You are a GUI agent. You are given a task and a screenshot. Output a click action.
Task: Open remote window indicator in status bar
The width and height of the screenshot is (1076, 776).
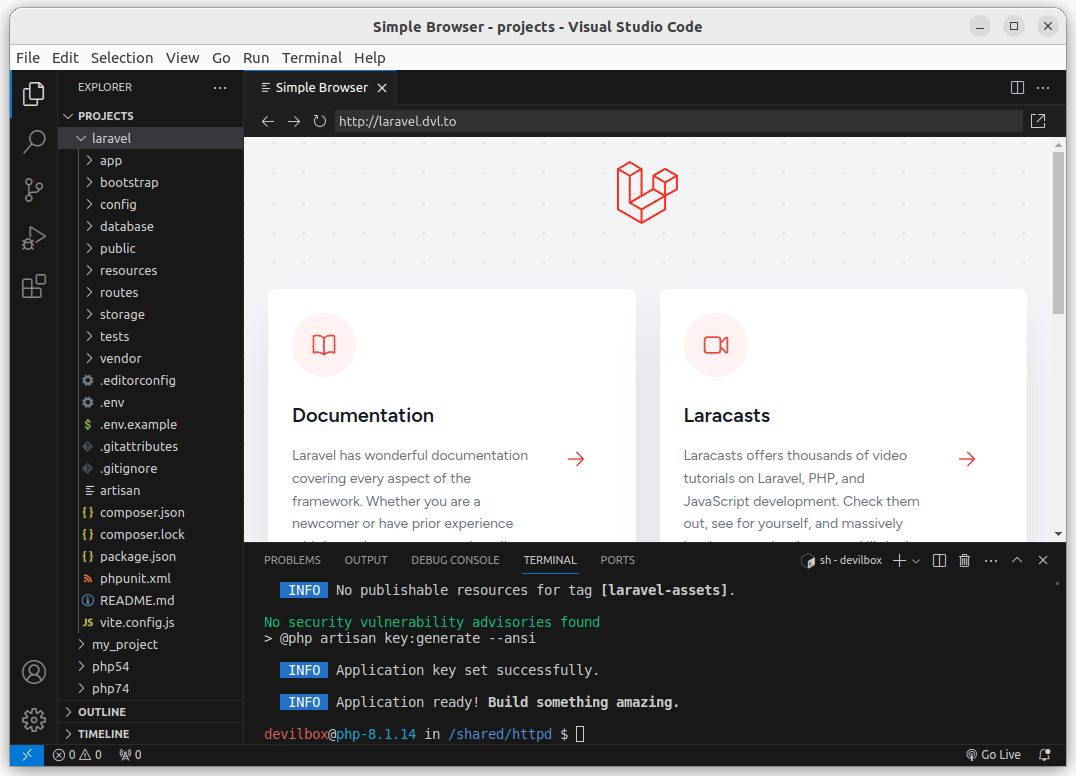point(27,755)
